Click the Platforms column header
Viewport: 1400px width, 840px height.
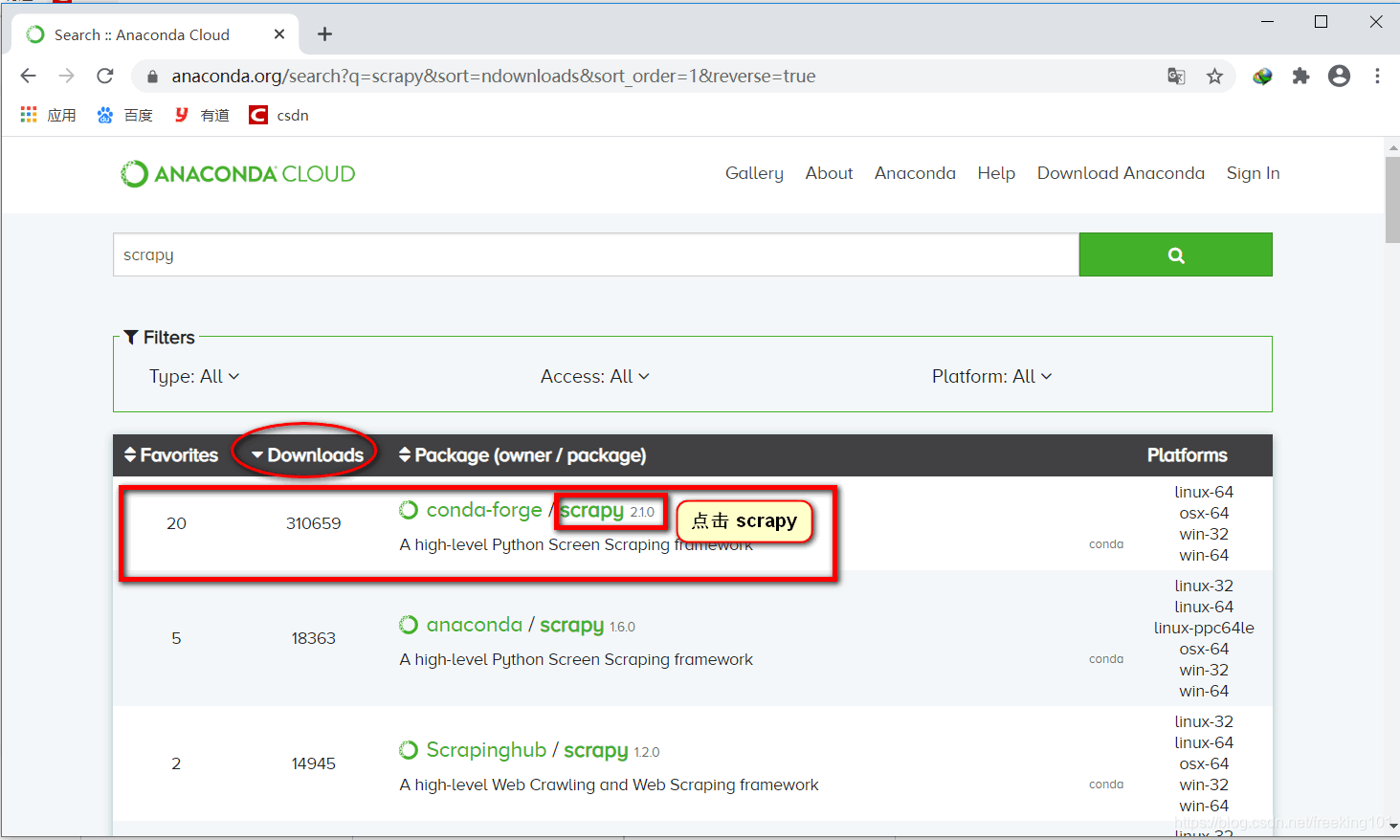click(x=1187, y=455)
